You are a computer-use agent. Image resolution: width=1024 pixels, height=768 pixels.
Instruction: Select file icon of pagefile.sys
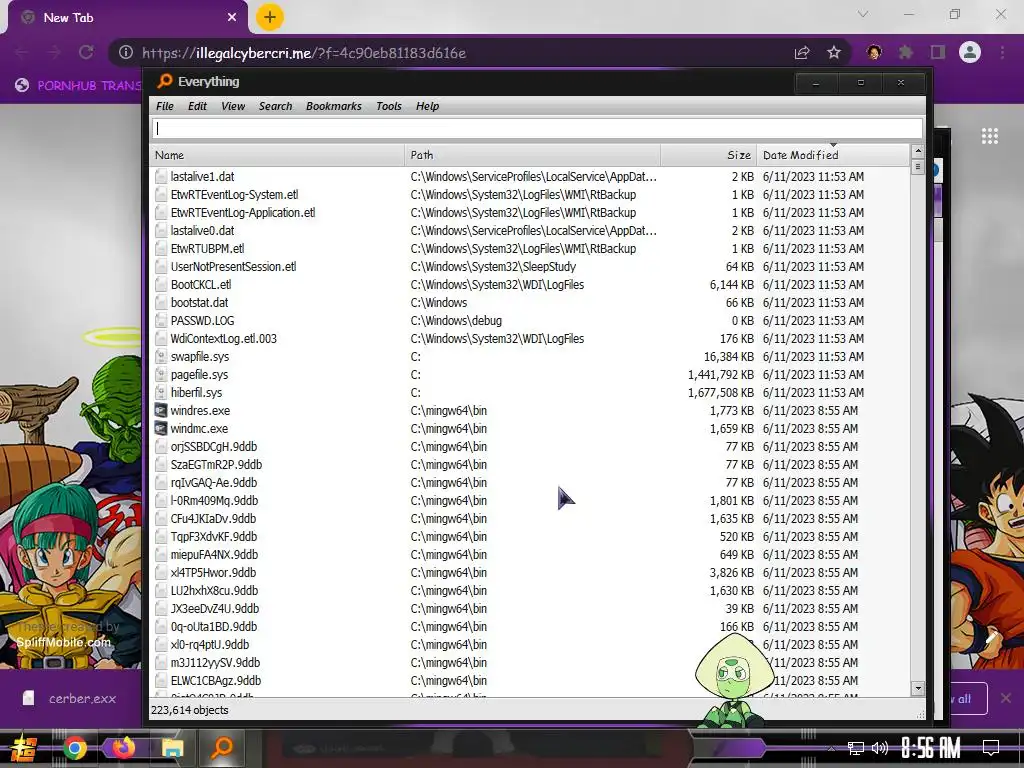[161, 374]
